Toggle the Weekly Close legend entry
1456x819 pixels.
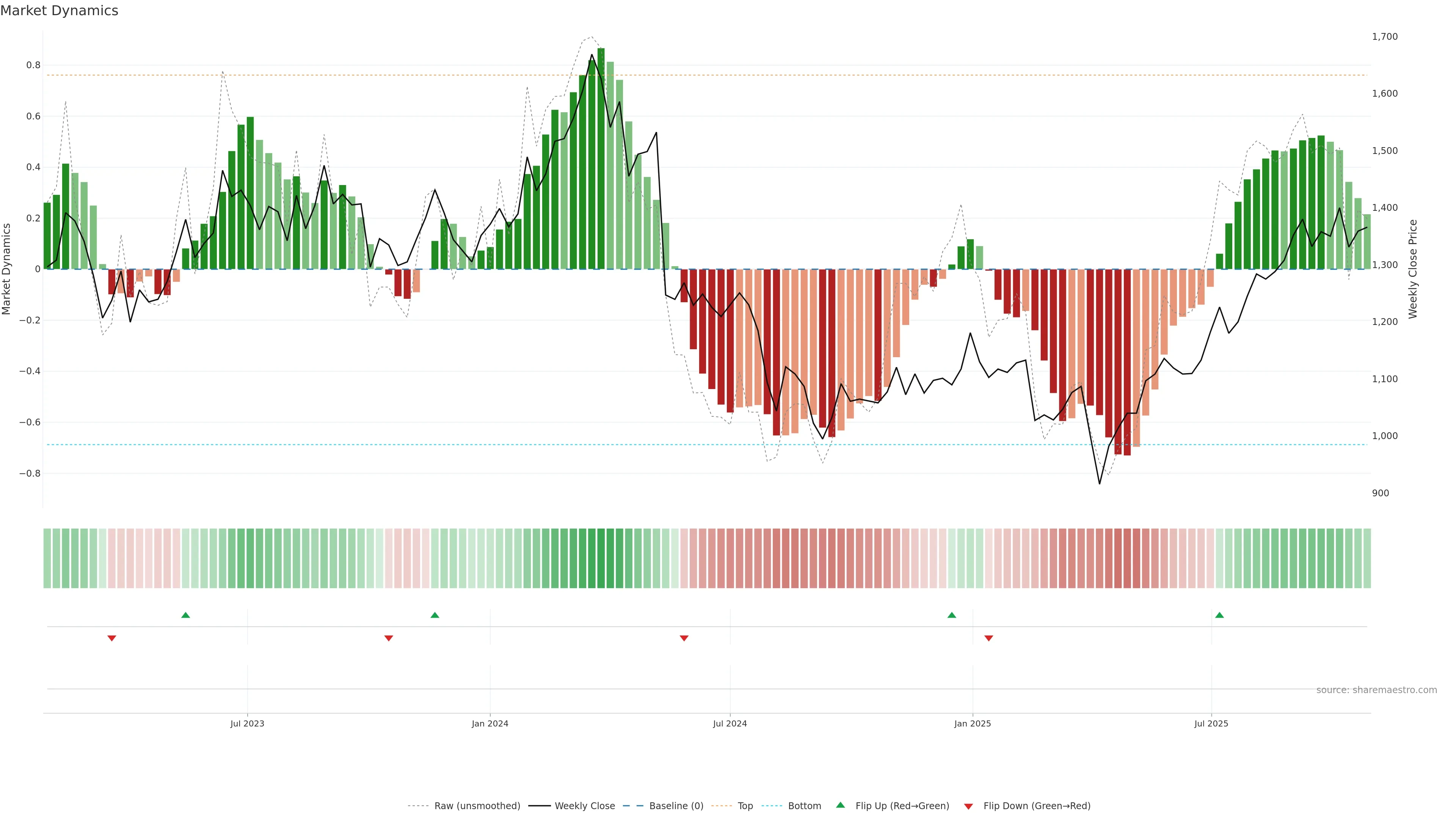click(x=584, y=806)
